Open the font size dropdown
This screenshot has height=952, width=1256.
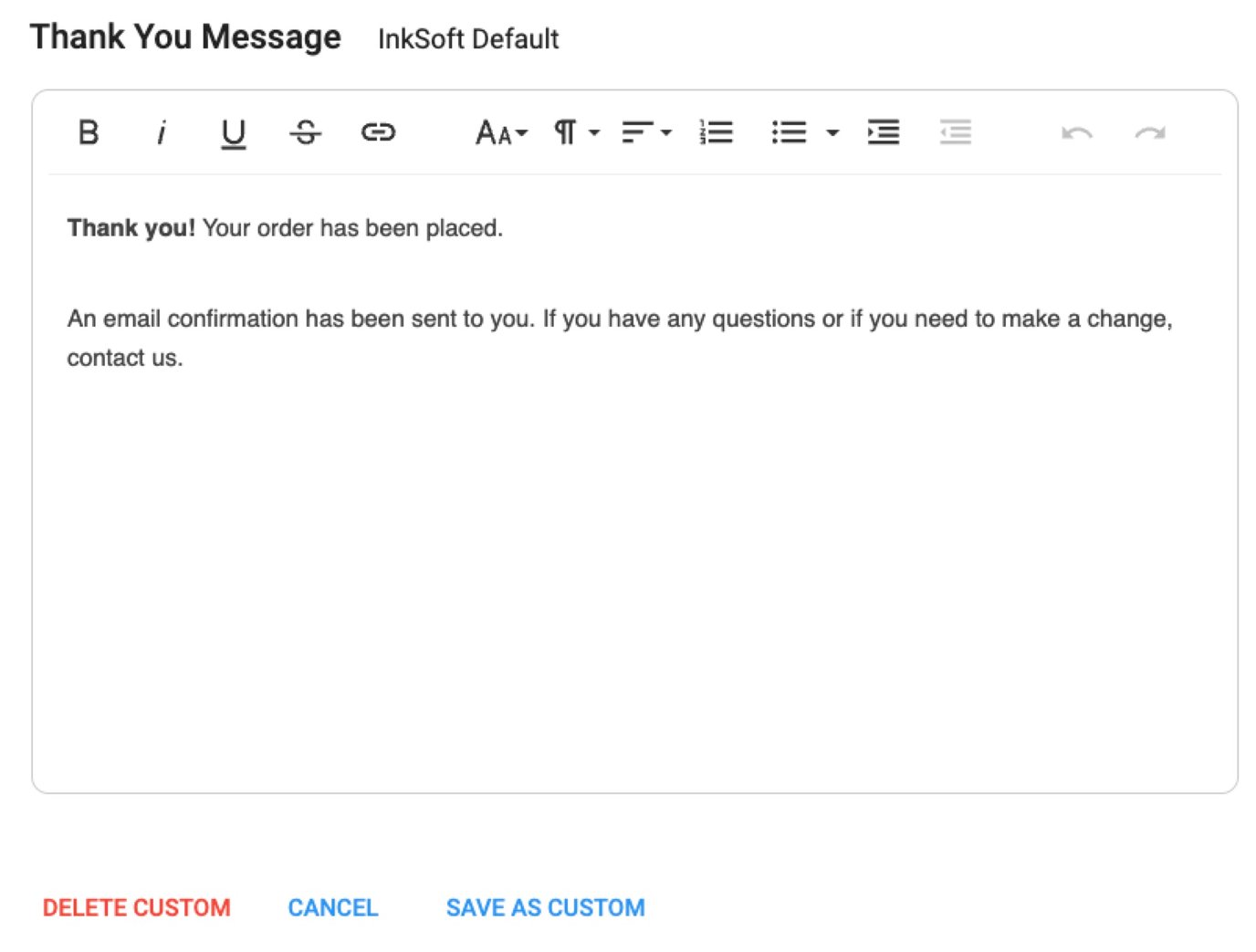pos(501,133)
